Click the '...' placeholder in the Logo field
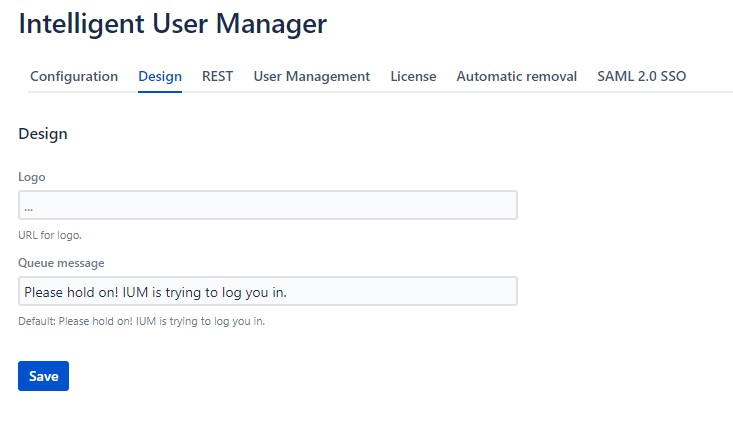The height and width of the screenshot is (439, 733). [29, 206]
